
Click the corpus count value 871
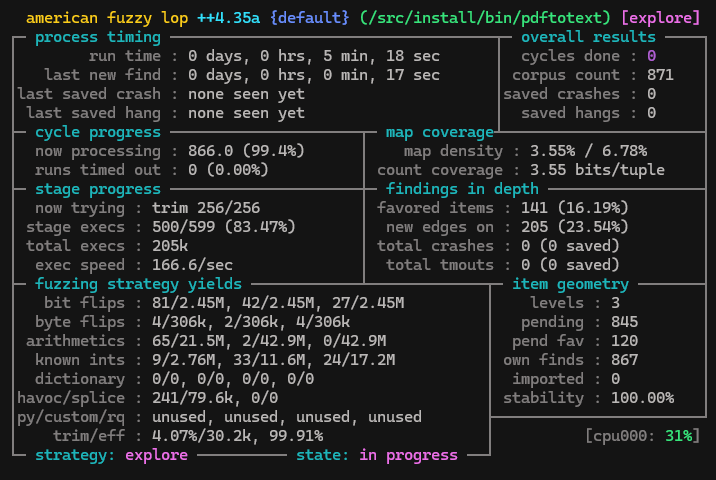click(x=660, y=75)
